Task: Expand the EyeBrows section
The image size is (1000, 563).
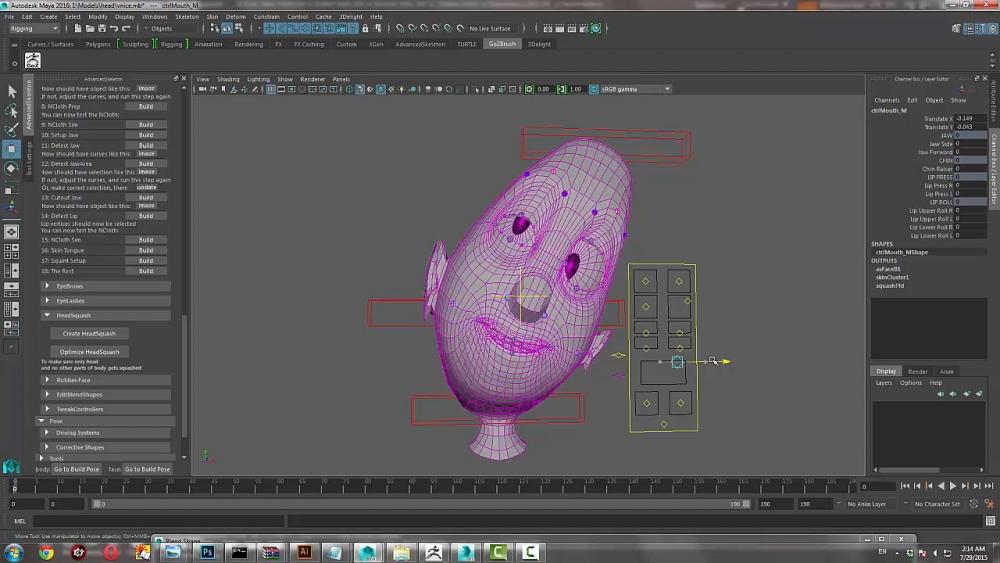Action: (x=47, y=286)
